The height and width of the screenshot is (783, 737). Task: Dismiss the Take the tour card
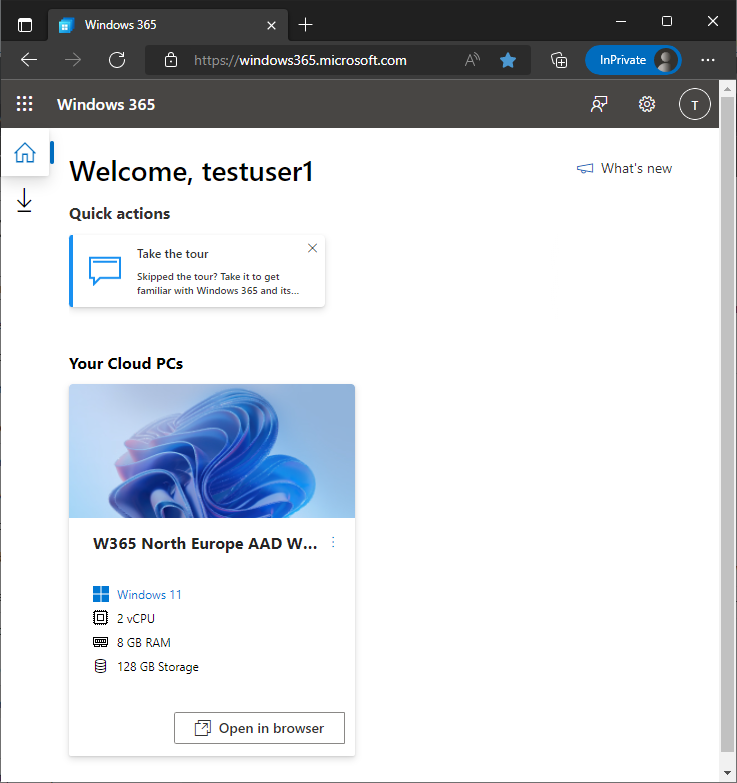click(313, 248)
